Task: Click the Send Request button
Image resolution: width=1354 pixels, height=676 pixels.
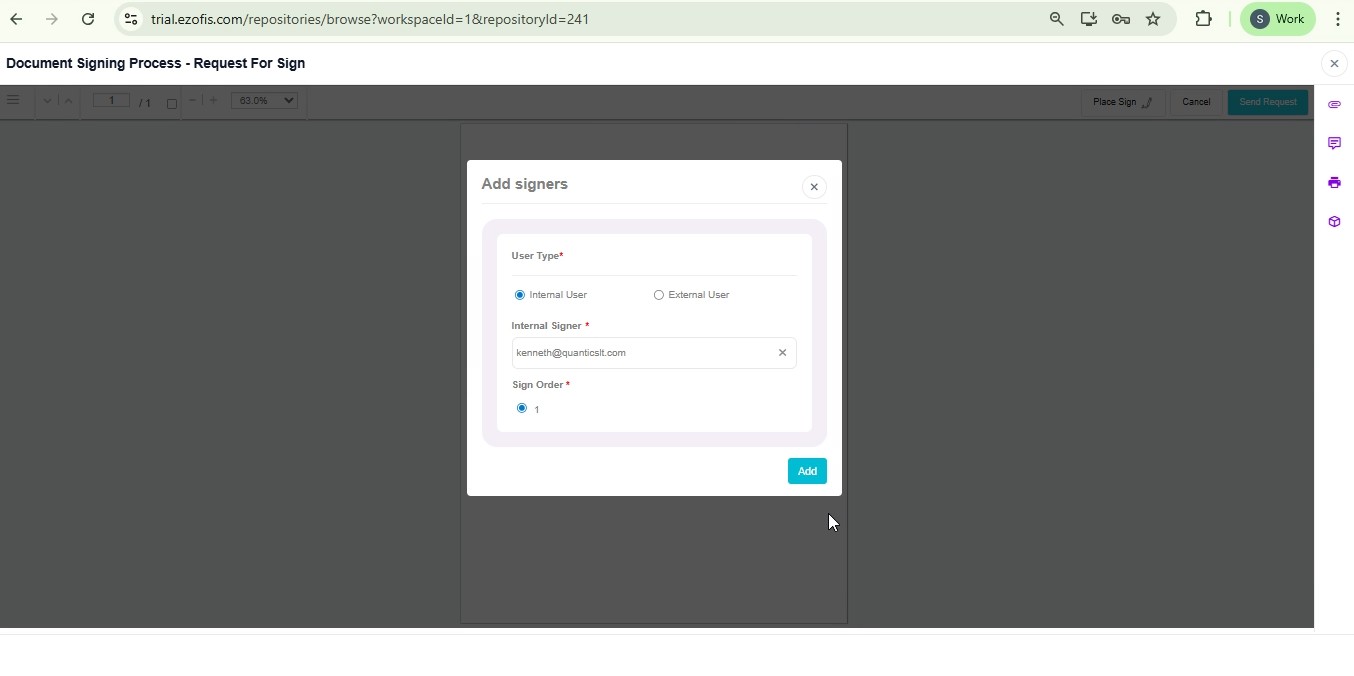Action: pyautogui.click(x=1267, y=102)
